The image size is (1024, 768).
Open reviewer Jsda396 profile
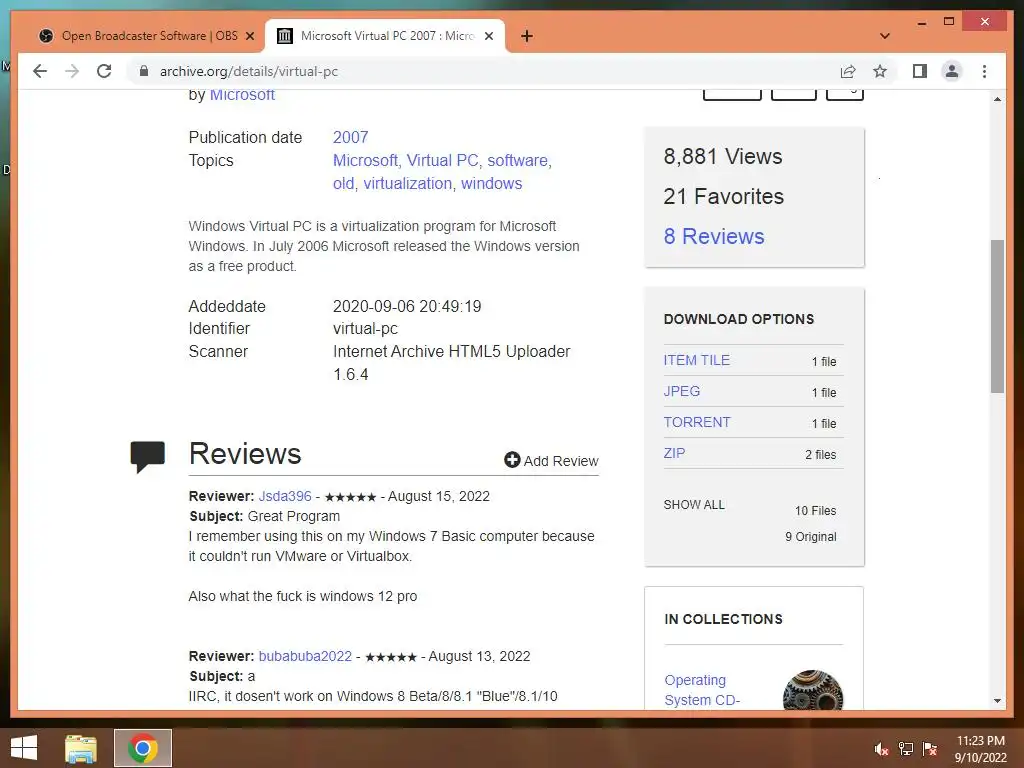[285, 496]
